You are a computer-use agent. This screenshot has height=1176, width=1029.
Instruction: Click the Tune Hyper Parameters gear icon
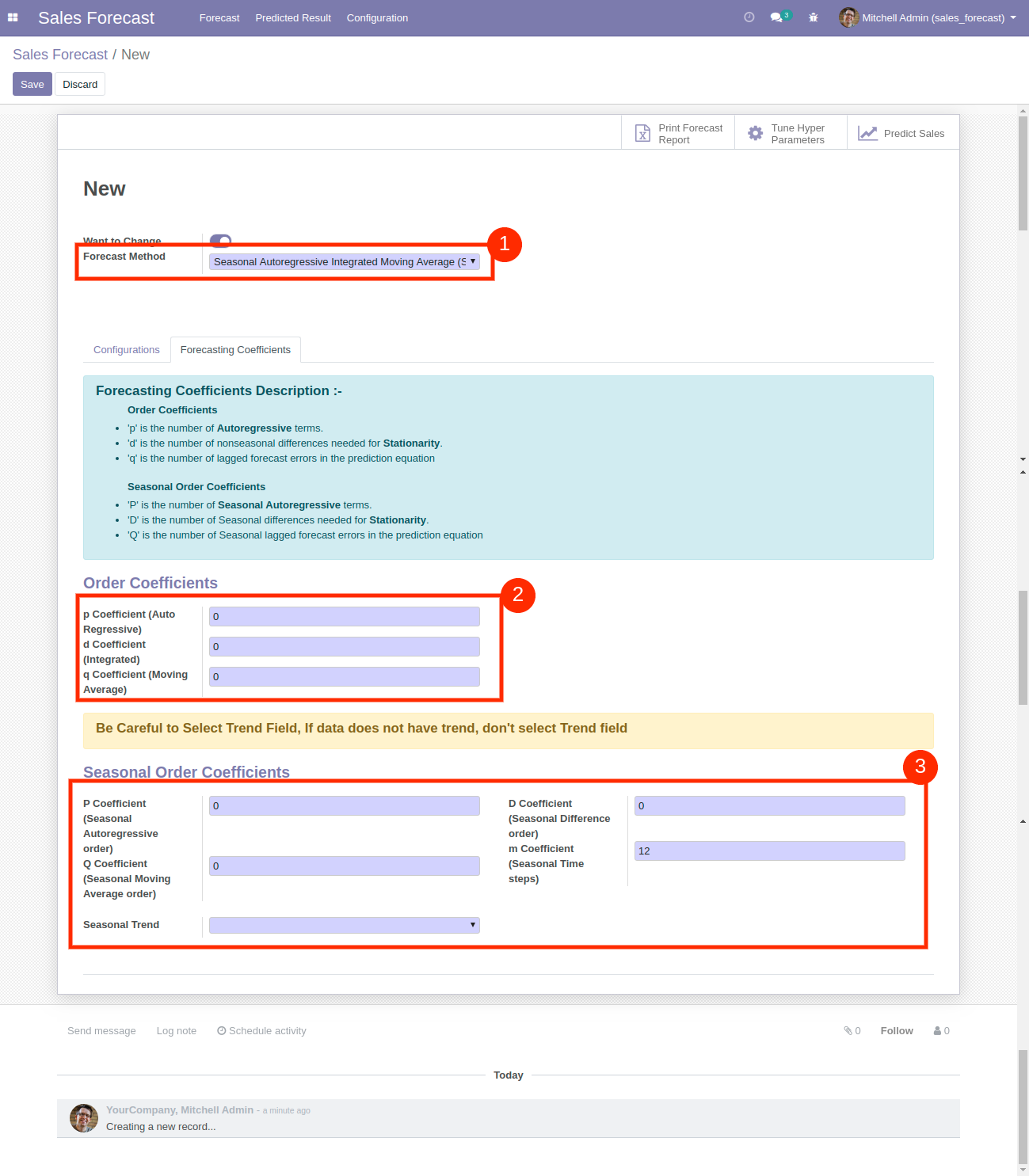[756, 134]
